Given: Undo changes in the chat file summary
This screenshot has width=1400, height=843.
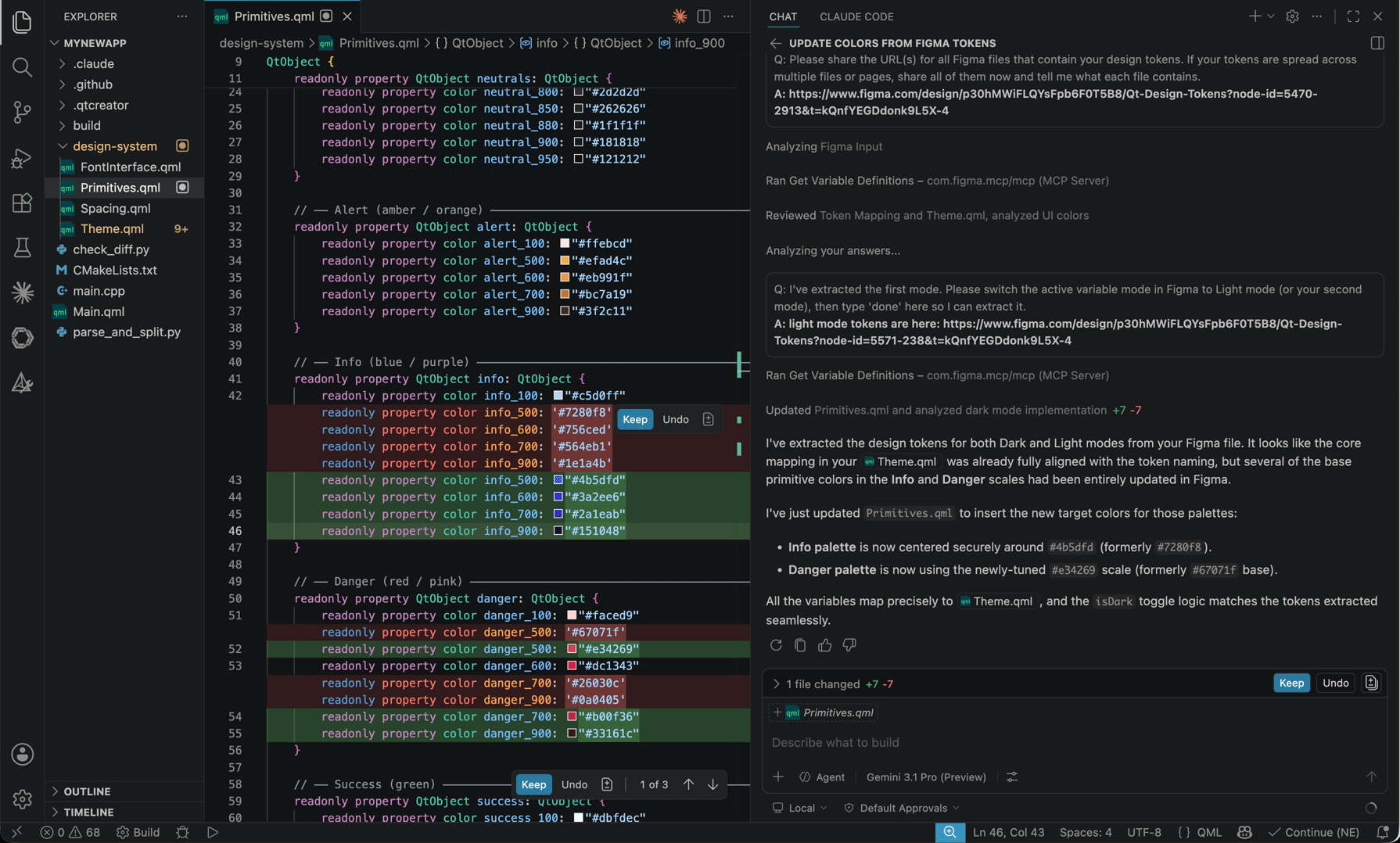Looking at the screenshot, I should [x=1335, y=683].
